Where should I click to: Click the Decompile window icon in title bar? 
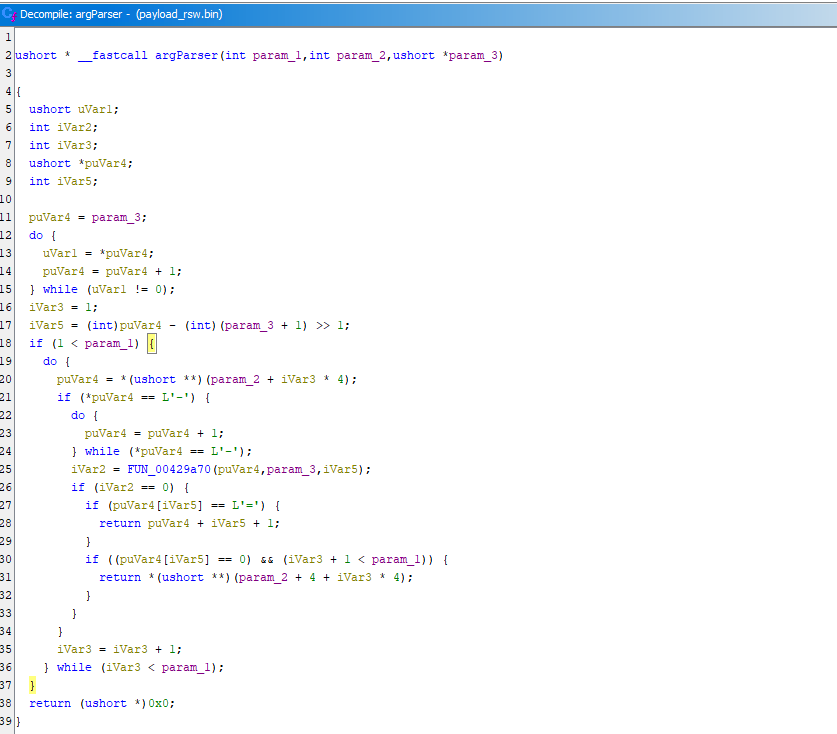point(9,14)
